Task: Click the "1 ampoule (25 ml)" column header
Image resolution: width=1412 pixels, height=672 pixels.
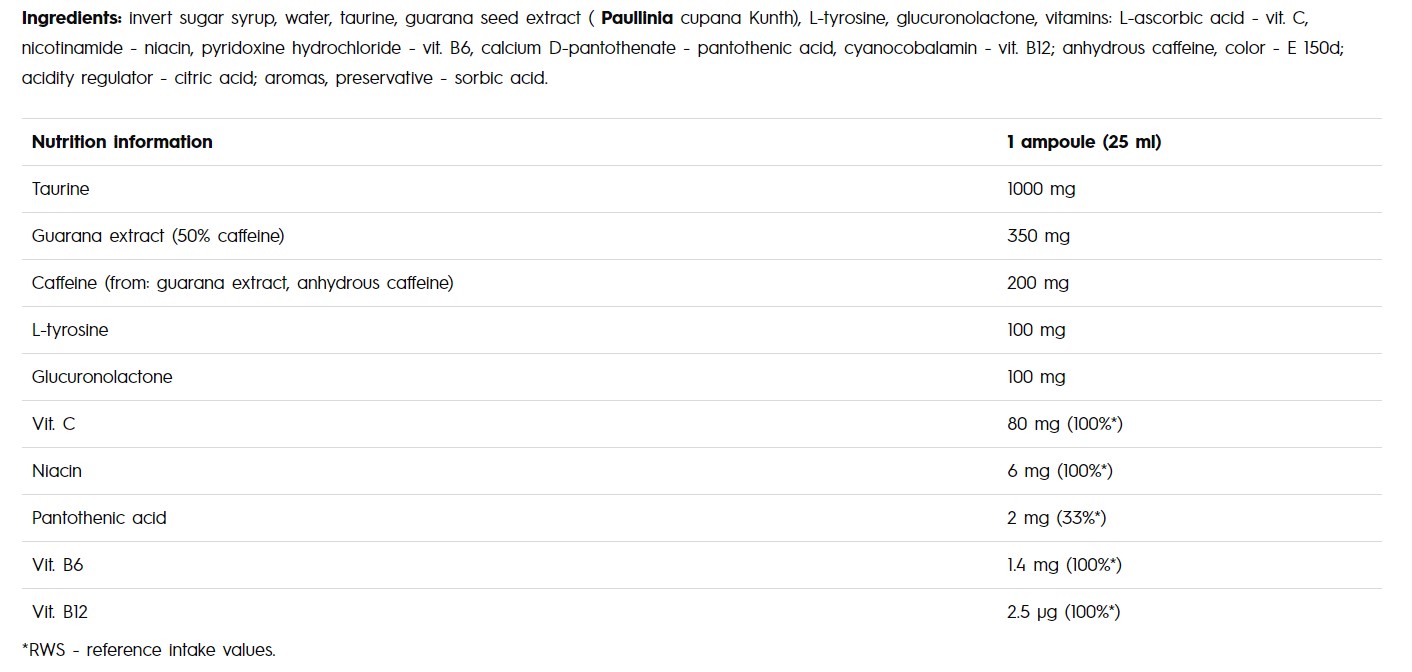Action: click(1083, 142)
